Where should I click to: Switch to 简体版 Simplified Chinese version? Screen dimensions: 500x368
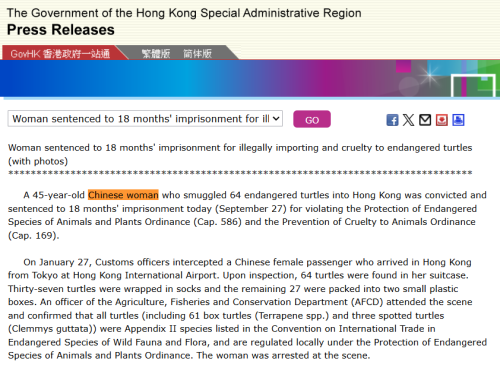[197, 54]
